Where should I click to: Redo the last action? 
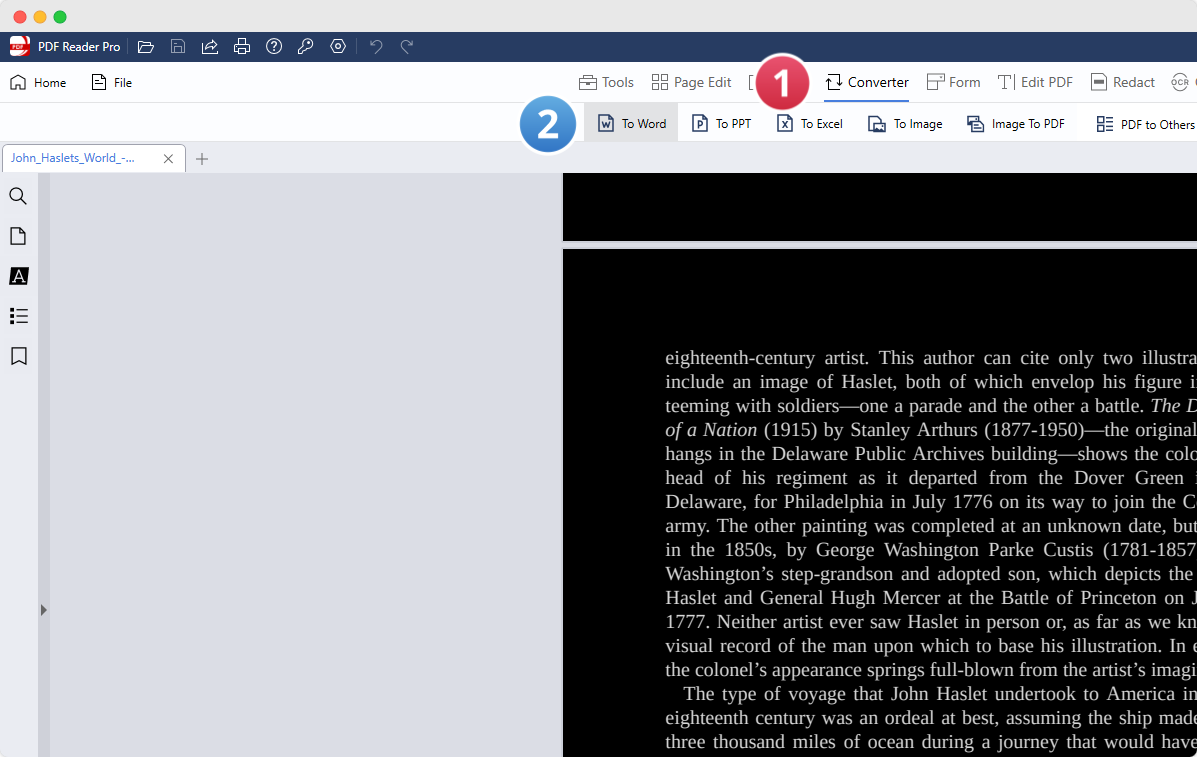pyautogui.click(x=407, y=47)
